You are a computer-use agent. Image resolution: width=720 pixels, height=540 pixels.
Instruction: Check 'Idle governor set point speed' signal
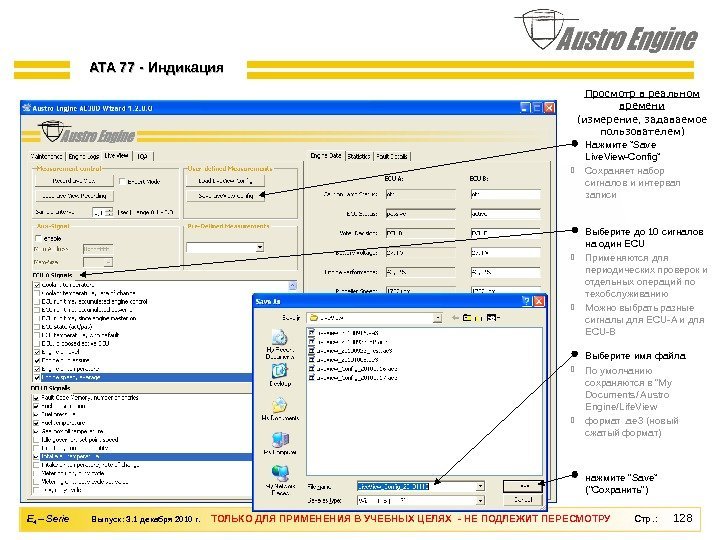coord(36,439)
